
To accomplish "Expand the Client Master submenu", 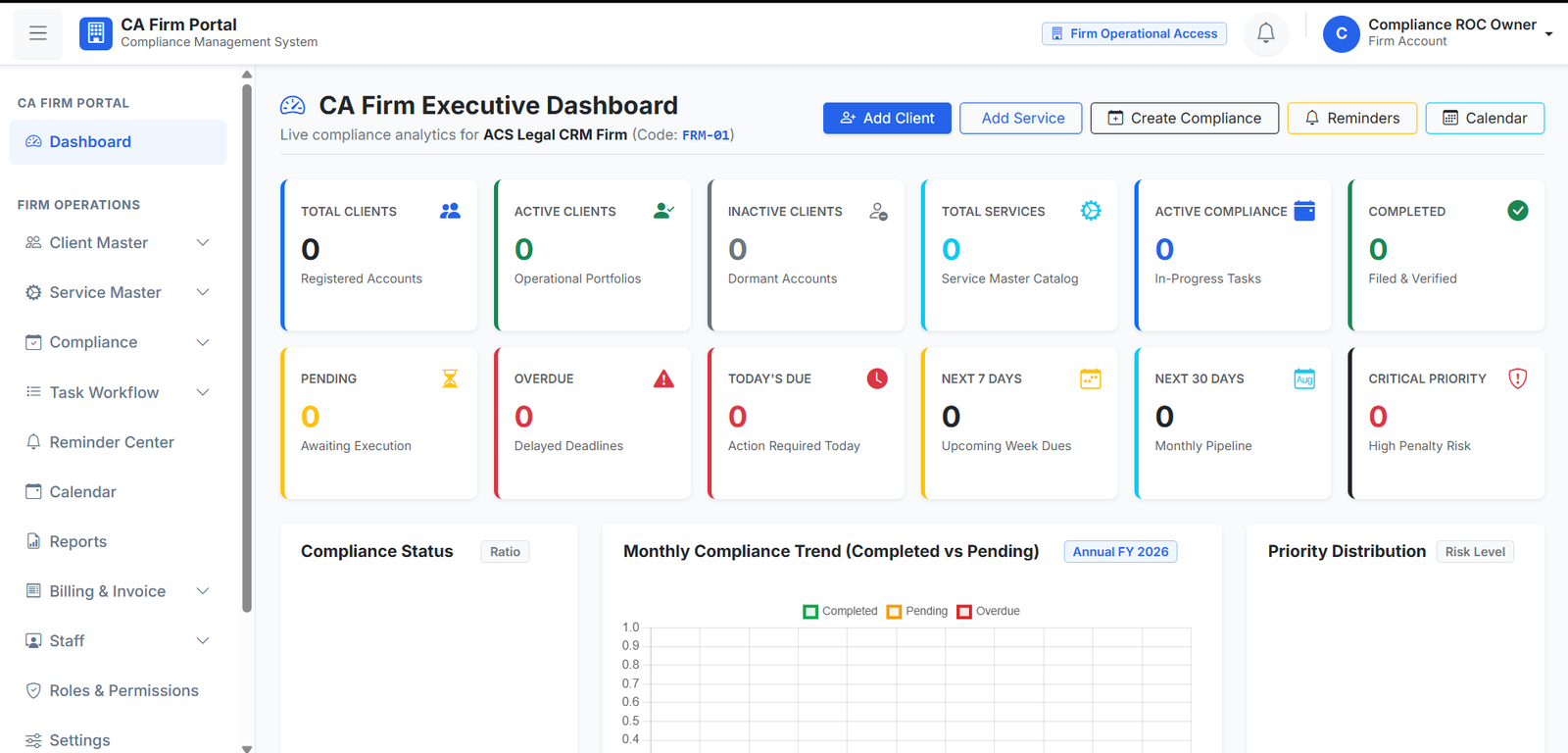I will coord(118,243).
